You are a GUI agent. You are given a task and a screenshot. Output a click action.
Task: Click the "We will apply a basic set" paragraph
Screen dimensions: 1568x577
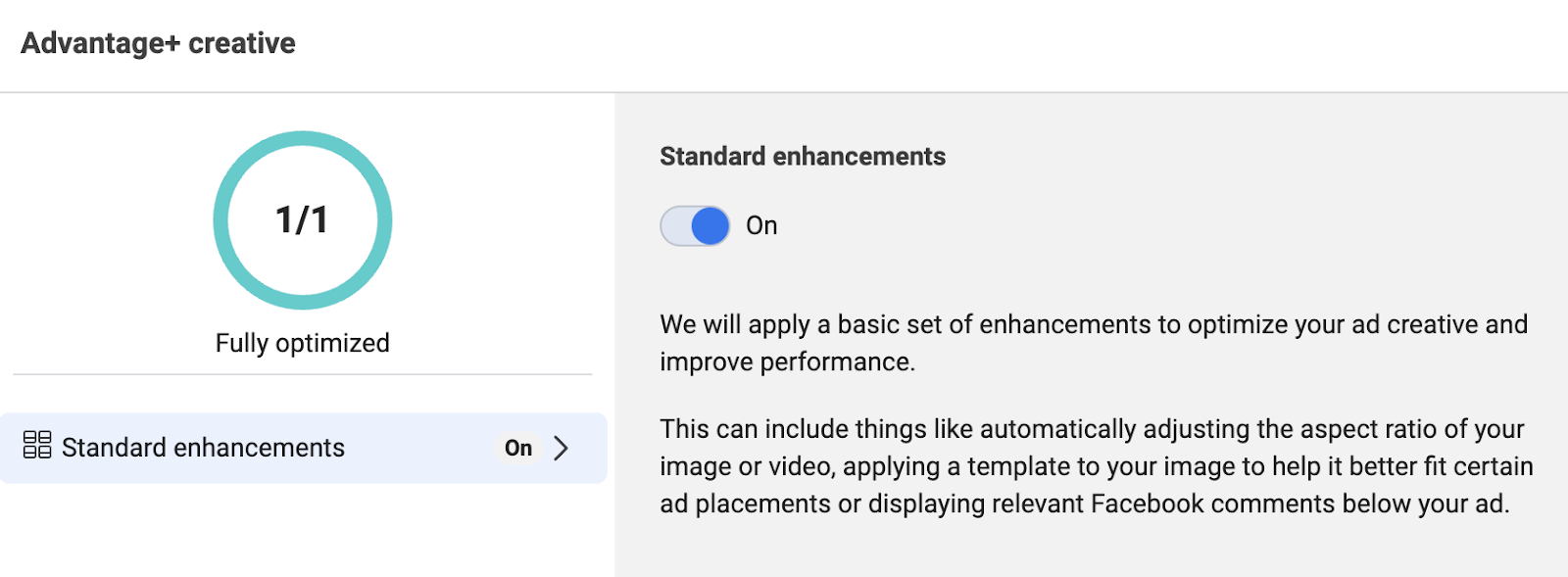(1093, 325)
